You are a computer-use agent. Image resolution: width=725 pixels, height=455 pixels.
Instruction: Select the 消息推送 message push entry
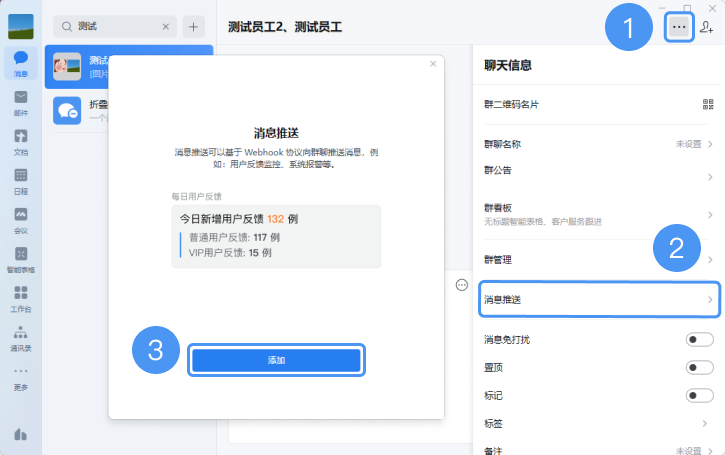tap(600, 300)
